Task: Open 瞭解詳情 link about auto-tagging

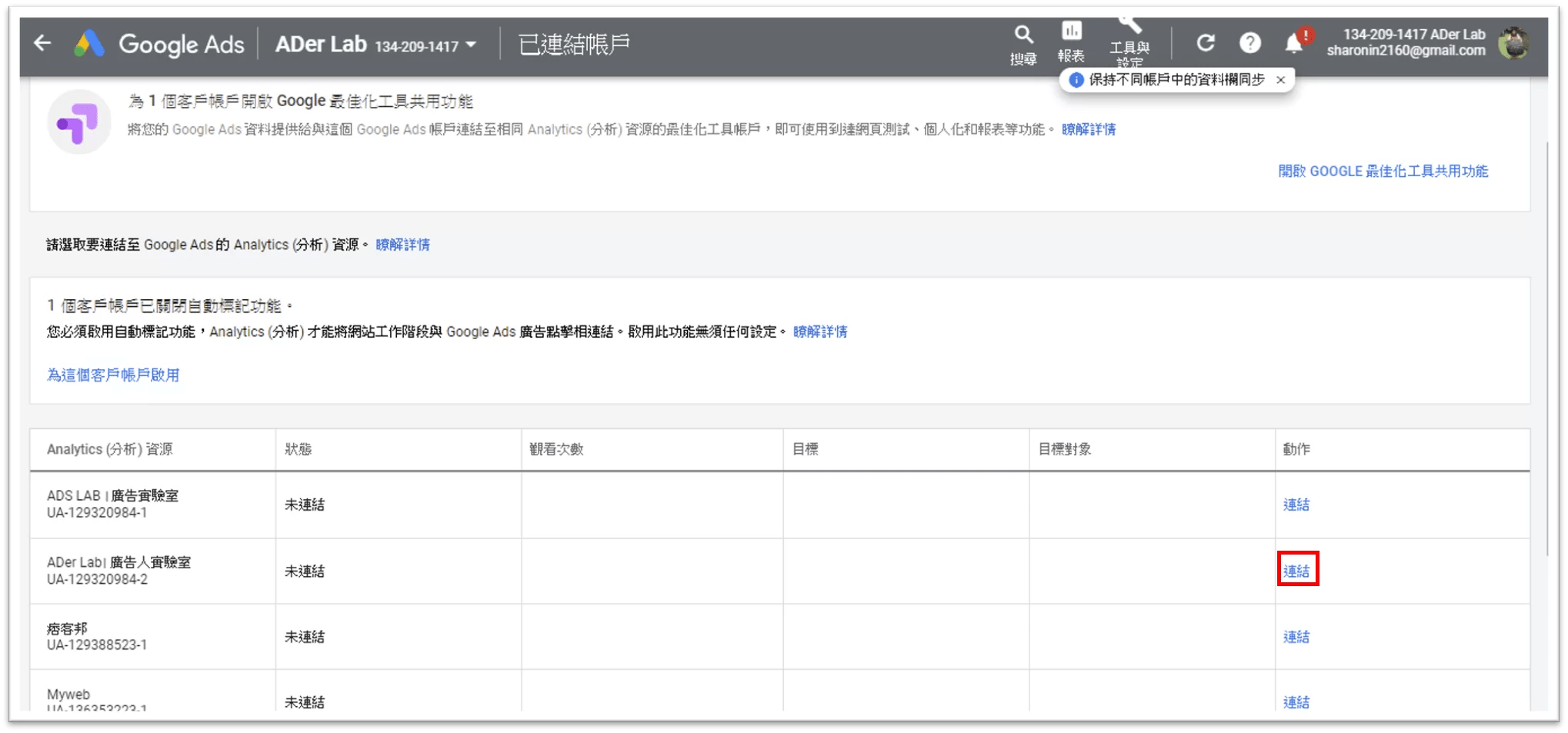Action: 819,332
